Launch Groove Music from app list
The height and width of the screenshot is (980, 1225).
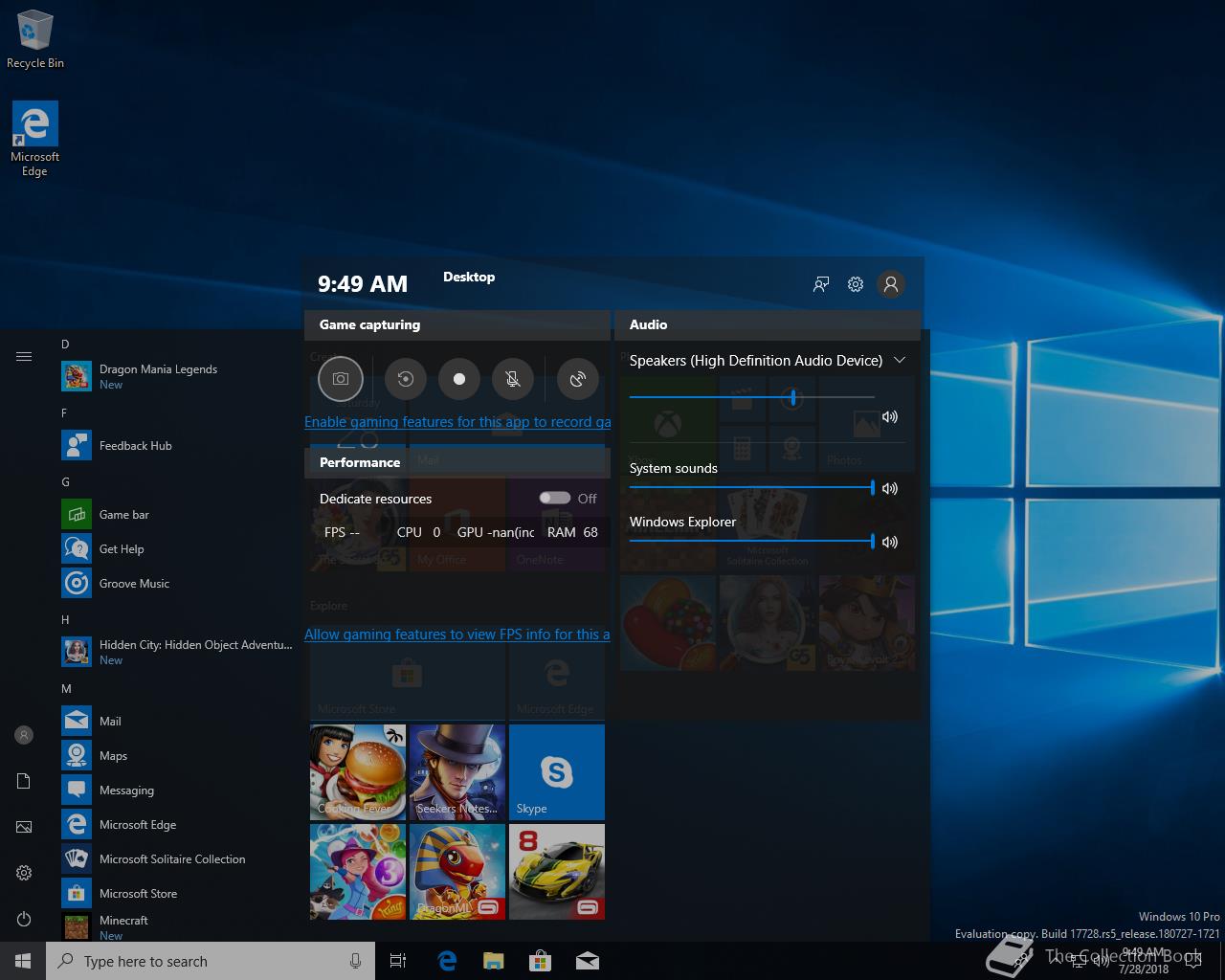[x=177, y=583]
